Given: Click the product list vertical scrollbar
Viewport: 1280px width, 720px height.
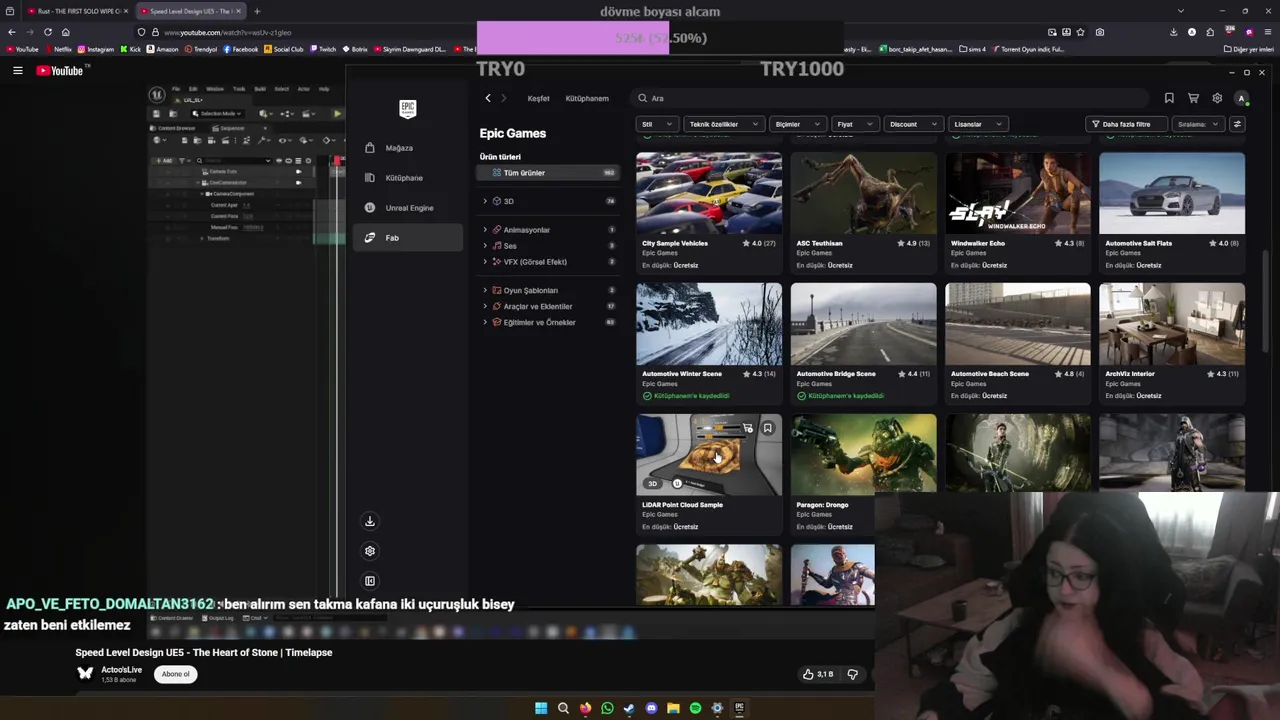Looking at the screenshot, I should tap(1267, 300).
